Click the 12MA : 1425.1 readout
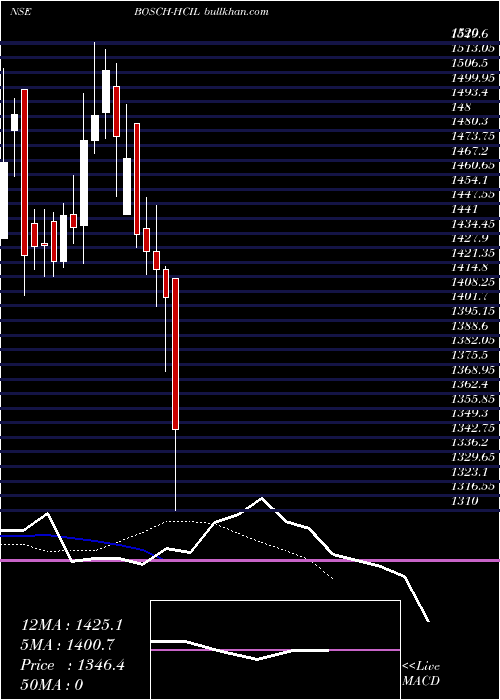Image resolution: width=500 pixels, height=700 pixels. tap(71, 625)
